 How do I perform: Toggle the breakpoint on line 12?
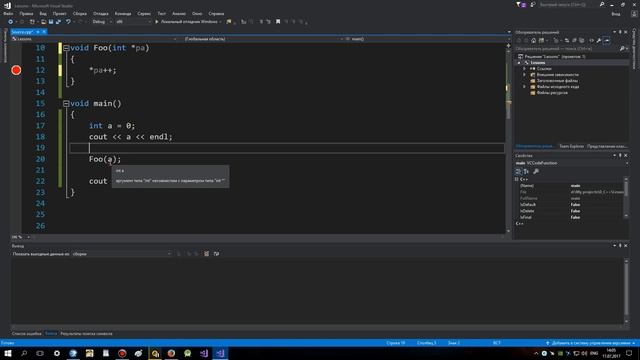16,70
